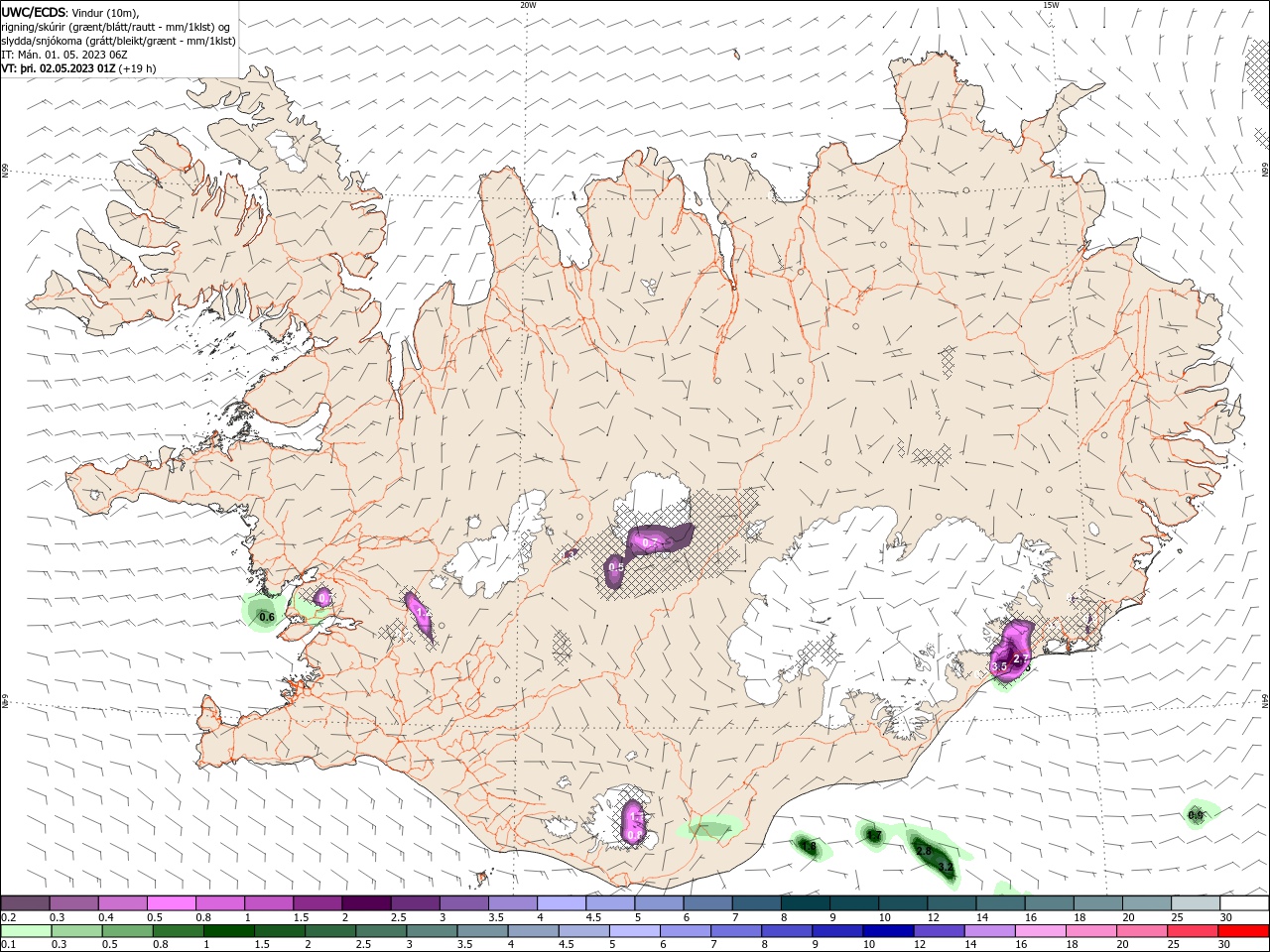Viewport: 1270px width, 952px height.
Task: Click the UWC/ECDS title text
Action: click(x=33, y=12)
